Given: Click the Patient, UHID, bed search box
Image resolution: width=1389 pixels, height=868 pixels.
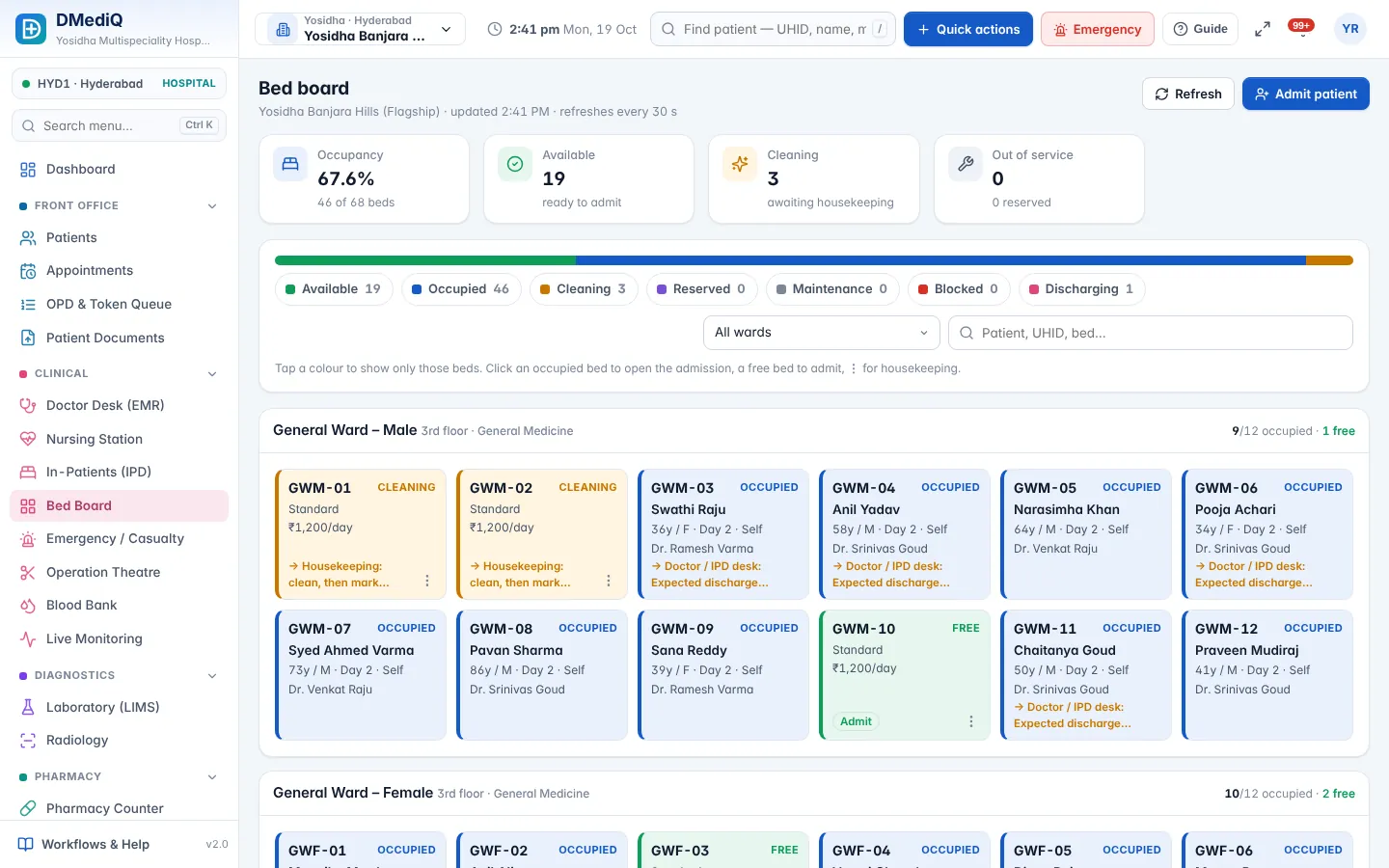Looking at the screenshot, I should (1150, 333).
